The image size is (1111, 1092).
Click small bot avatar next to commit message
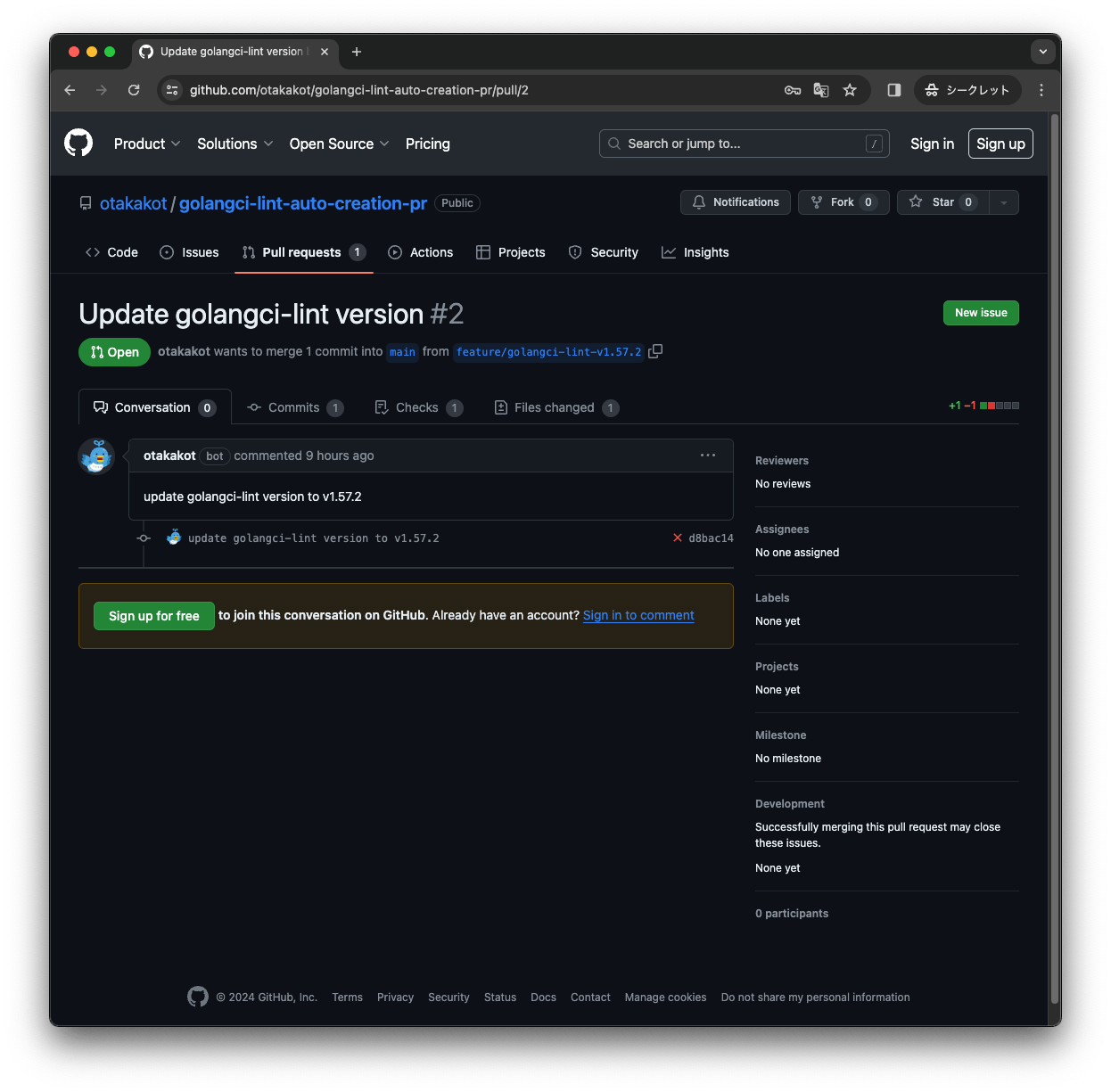click(x=174, y=538)
